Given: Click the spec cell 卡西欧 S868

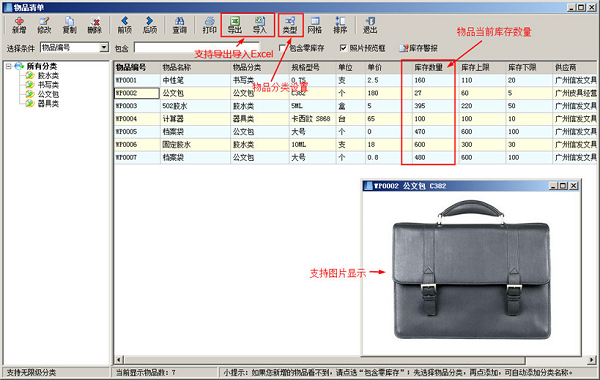Looking at the screenshot, I should (x=311, y=119).
